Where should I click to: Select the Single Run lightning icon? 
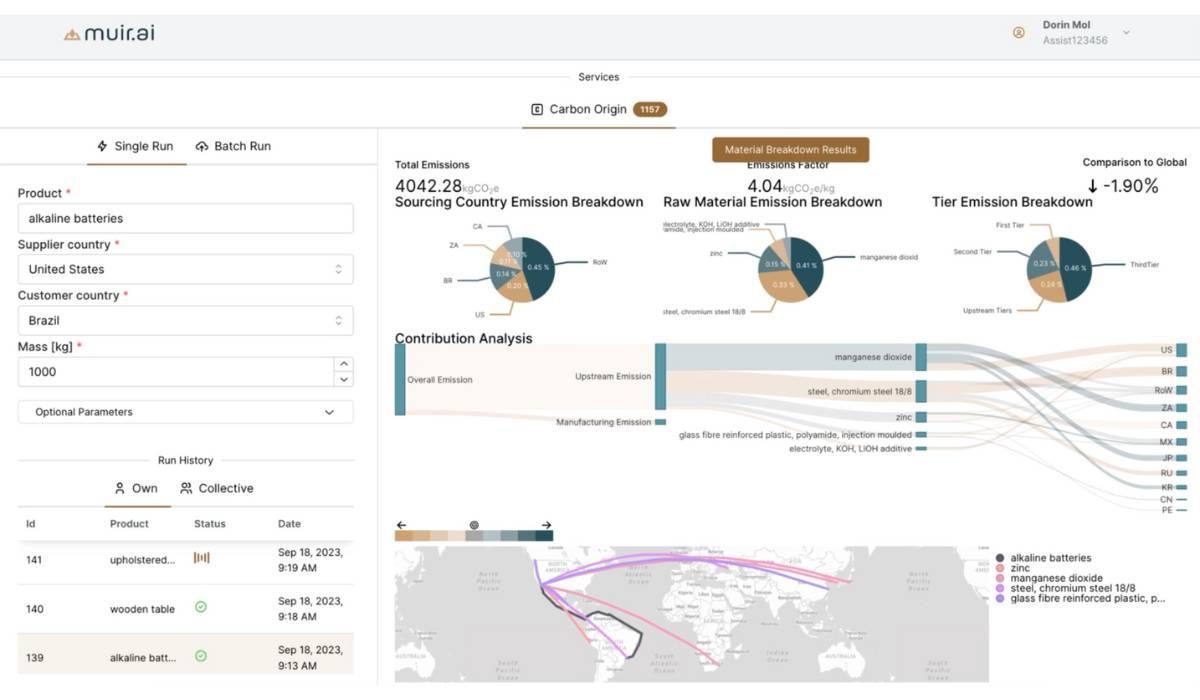pos(100,146)
